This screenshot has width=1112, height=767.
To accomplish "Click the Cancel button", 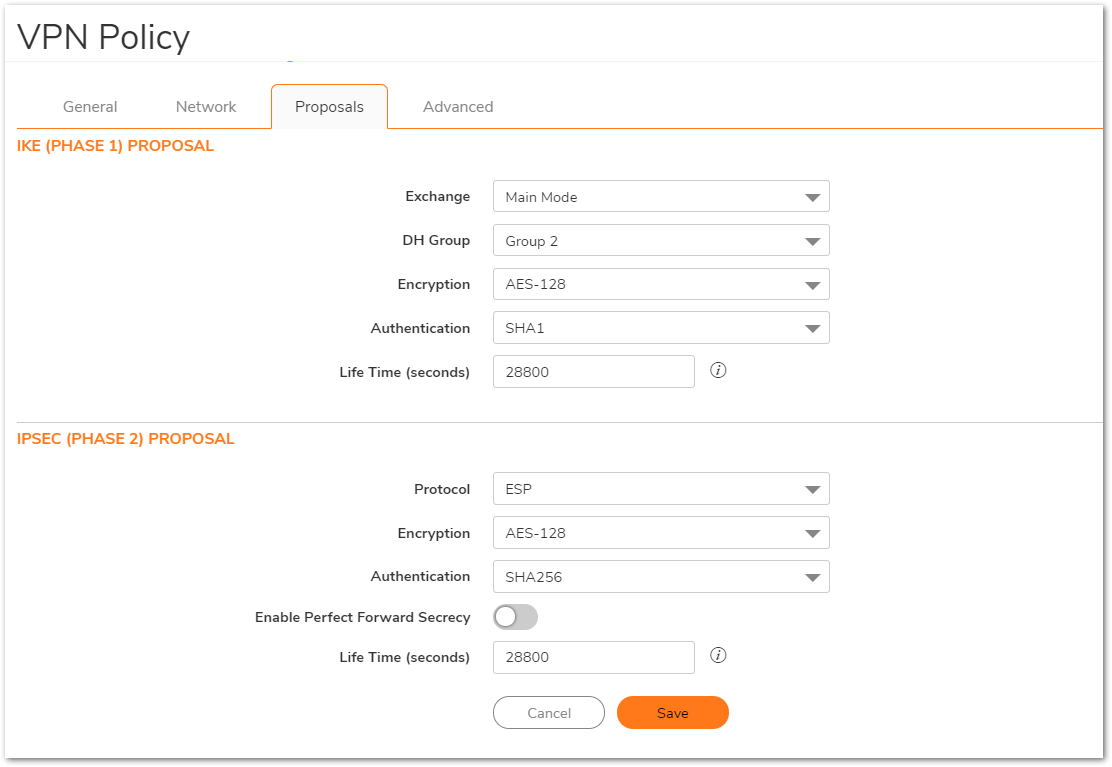I will pos(549,712).
